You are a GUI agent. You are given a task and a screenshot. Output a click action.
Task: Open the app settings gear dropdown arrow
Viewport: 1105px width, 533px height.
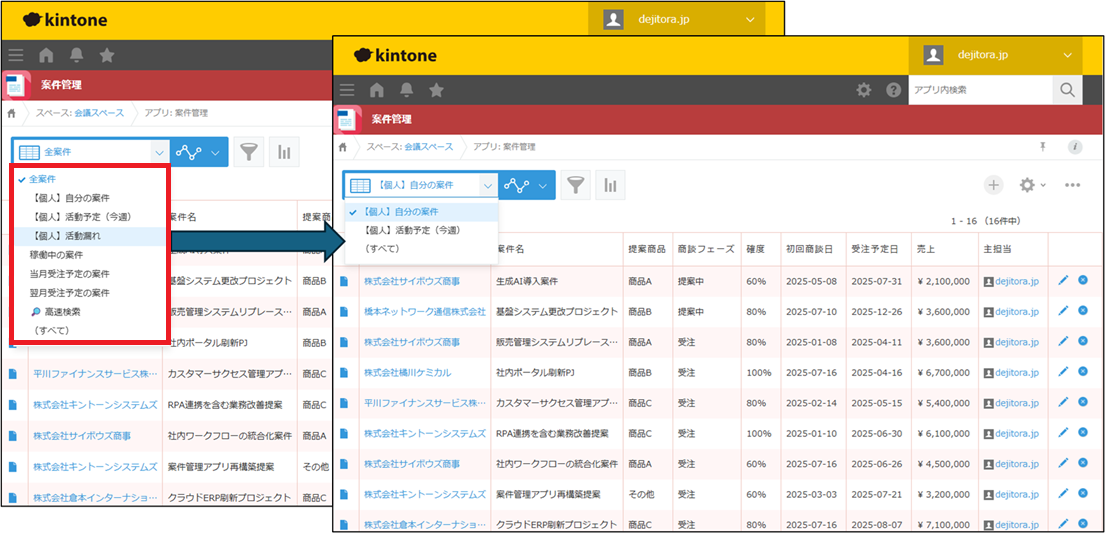click(x=1043, y=185)
